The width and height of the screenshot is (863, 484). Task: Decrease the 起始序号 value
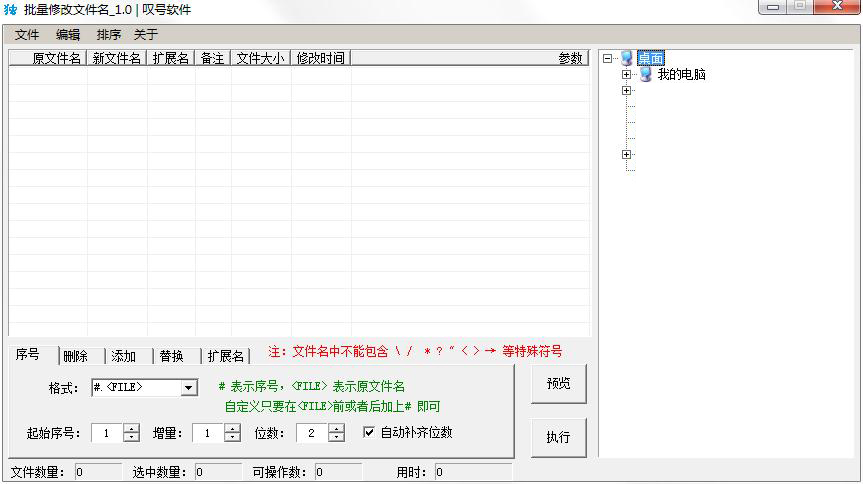tap(131, 437)
